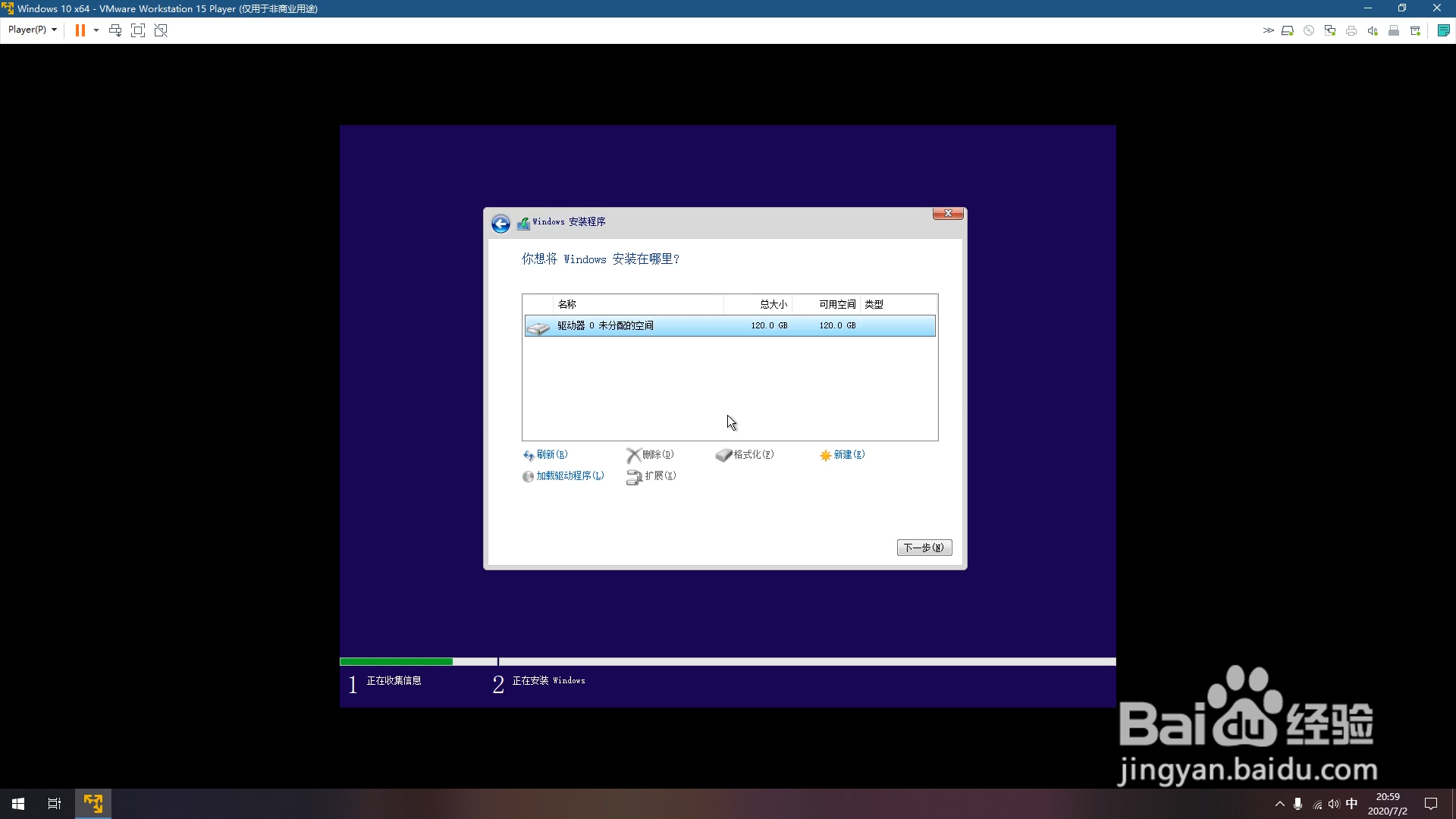Screen dimensions: 1456x819
Task: Pause the virtual machine
Action: 80,30
